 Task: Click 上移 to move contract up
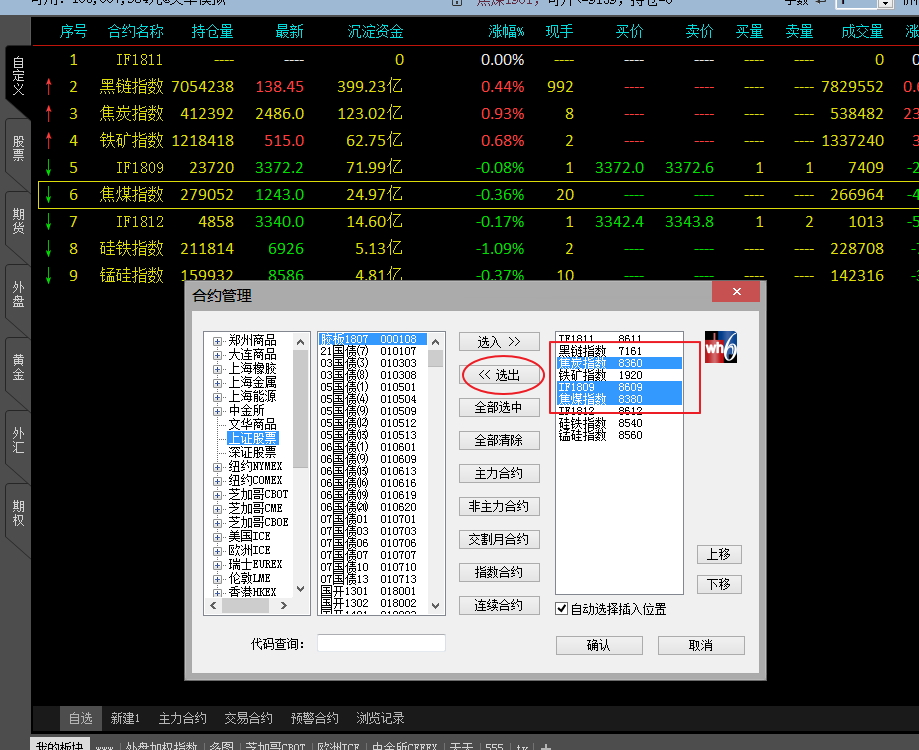pos(718,554)
